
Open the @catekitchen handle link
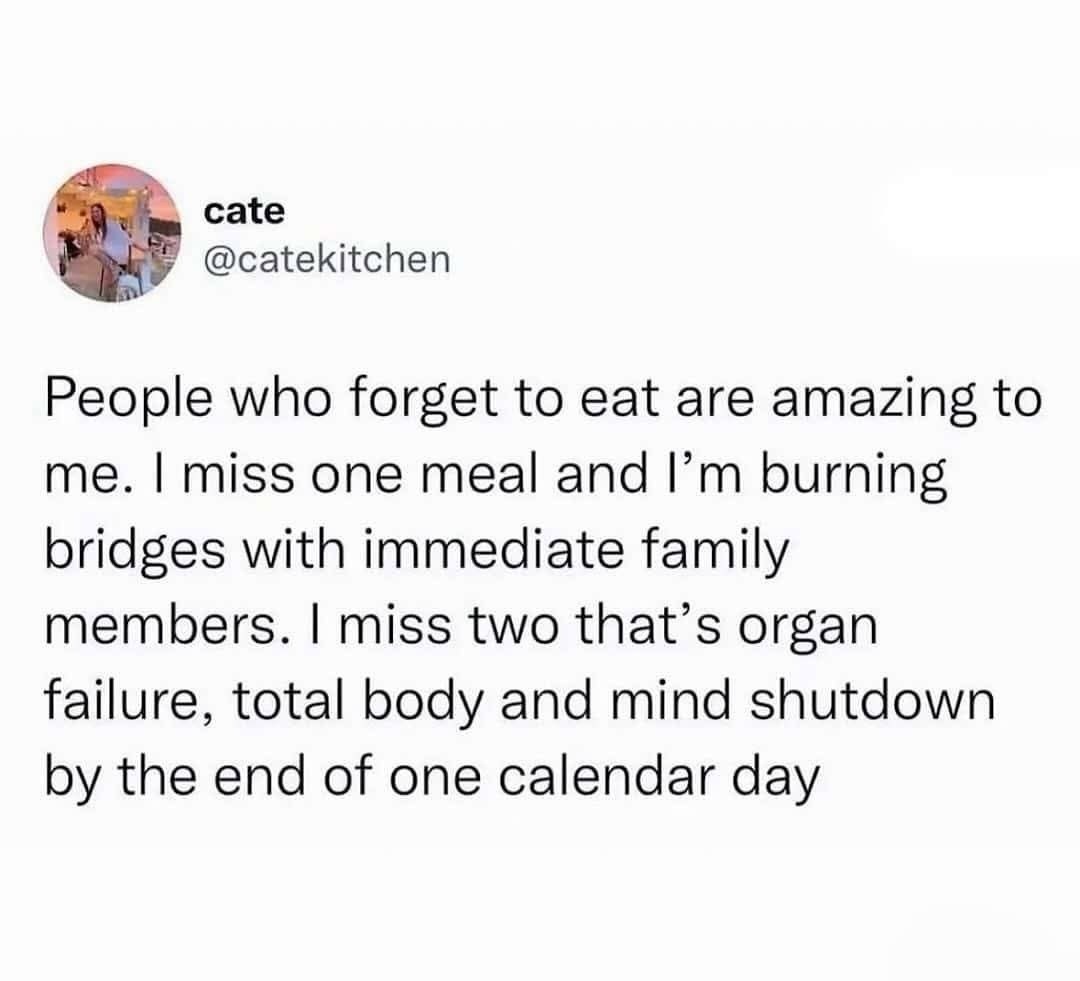click(327, 260)
